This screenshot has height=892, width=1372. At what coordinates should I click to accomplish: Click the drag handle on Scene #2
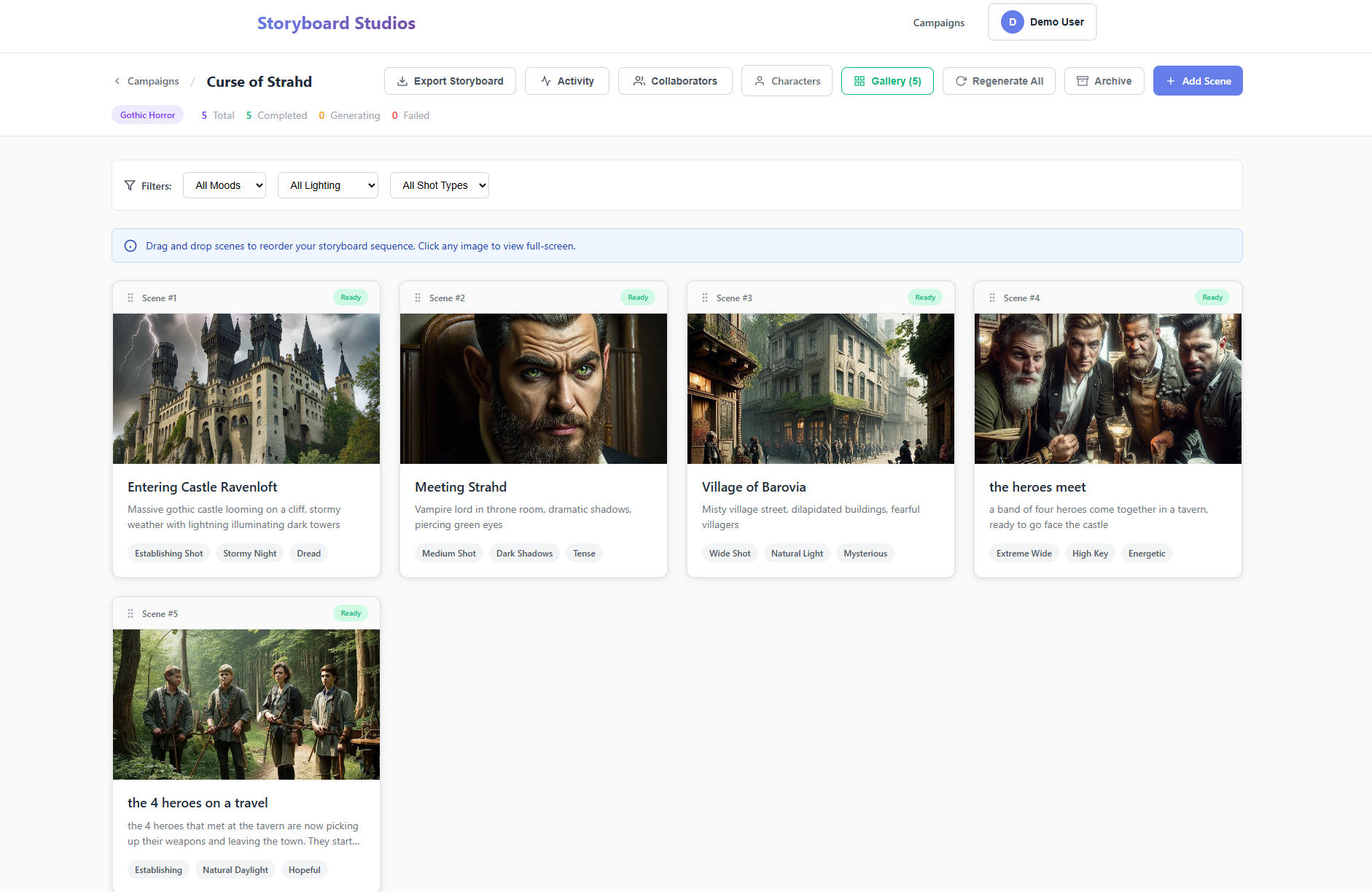418,298
